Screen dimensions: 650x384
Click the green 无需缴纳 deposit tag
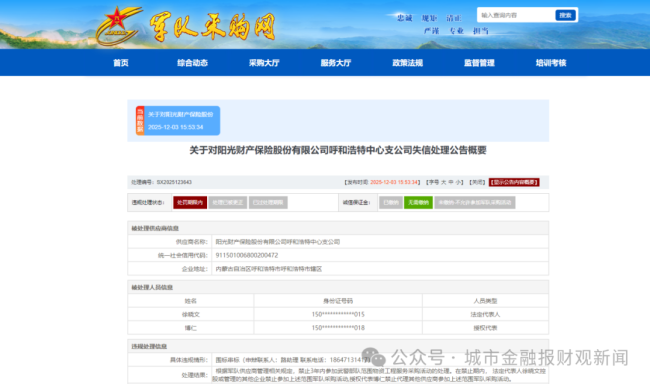[x=418, y=202]
